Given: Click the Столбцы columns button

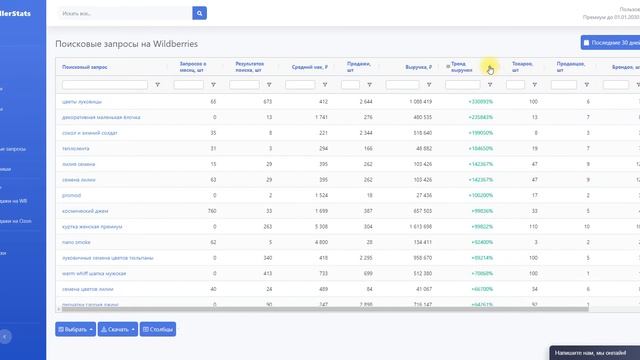Looking at the screenshot, I should 158,329.
